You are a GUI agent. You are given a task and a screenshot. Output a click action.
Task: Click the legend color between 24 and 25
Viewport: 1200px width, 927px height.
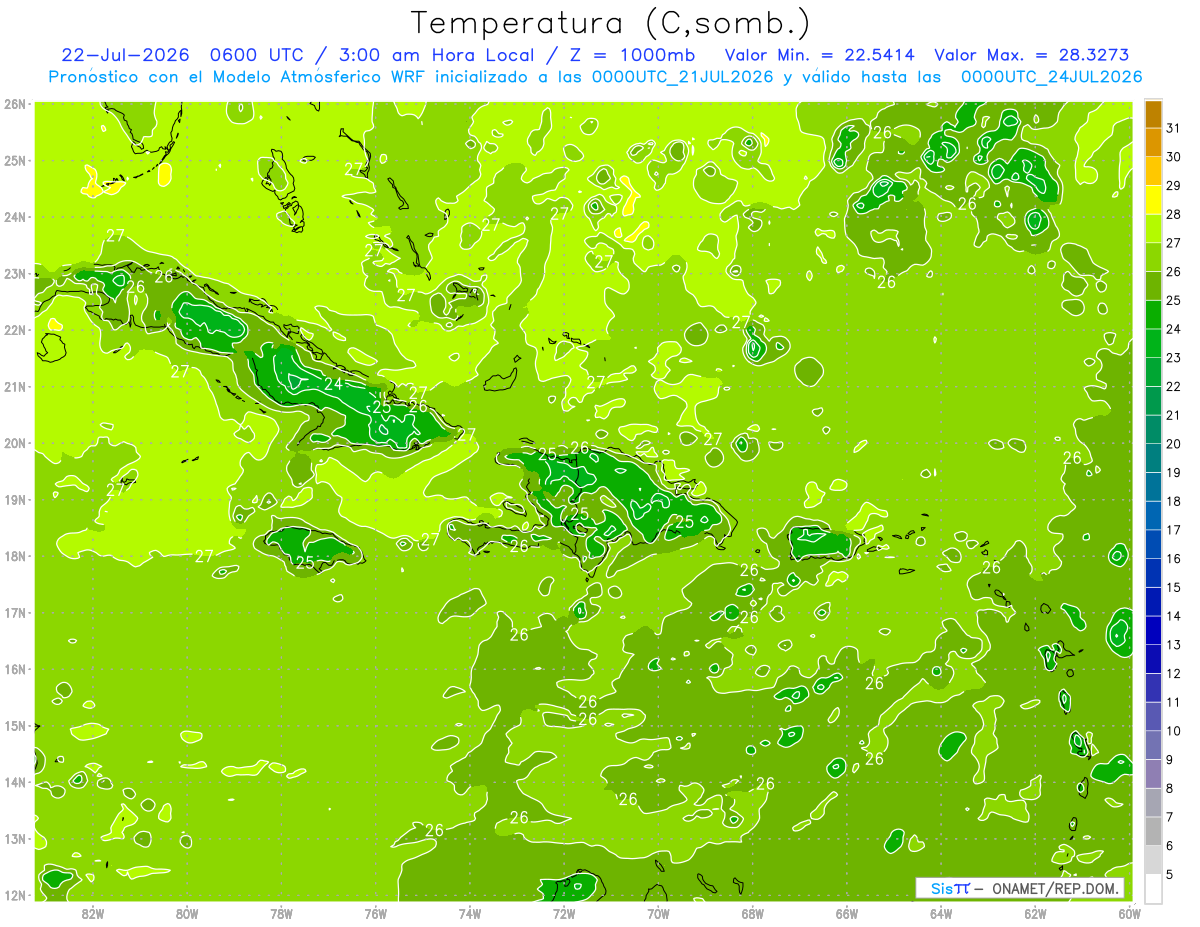pos(1153,314)
